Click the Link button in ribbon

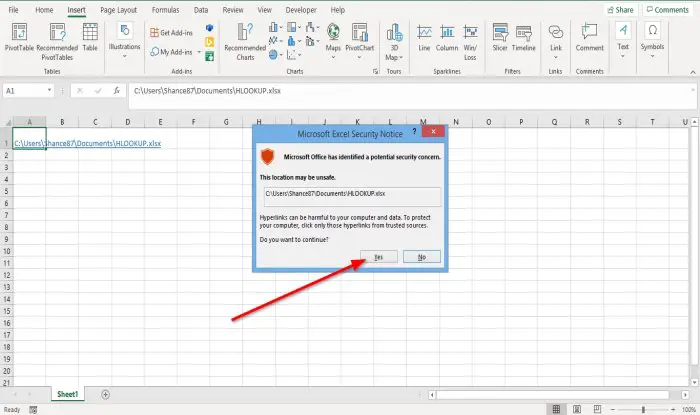tap(556, 41)
